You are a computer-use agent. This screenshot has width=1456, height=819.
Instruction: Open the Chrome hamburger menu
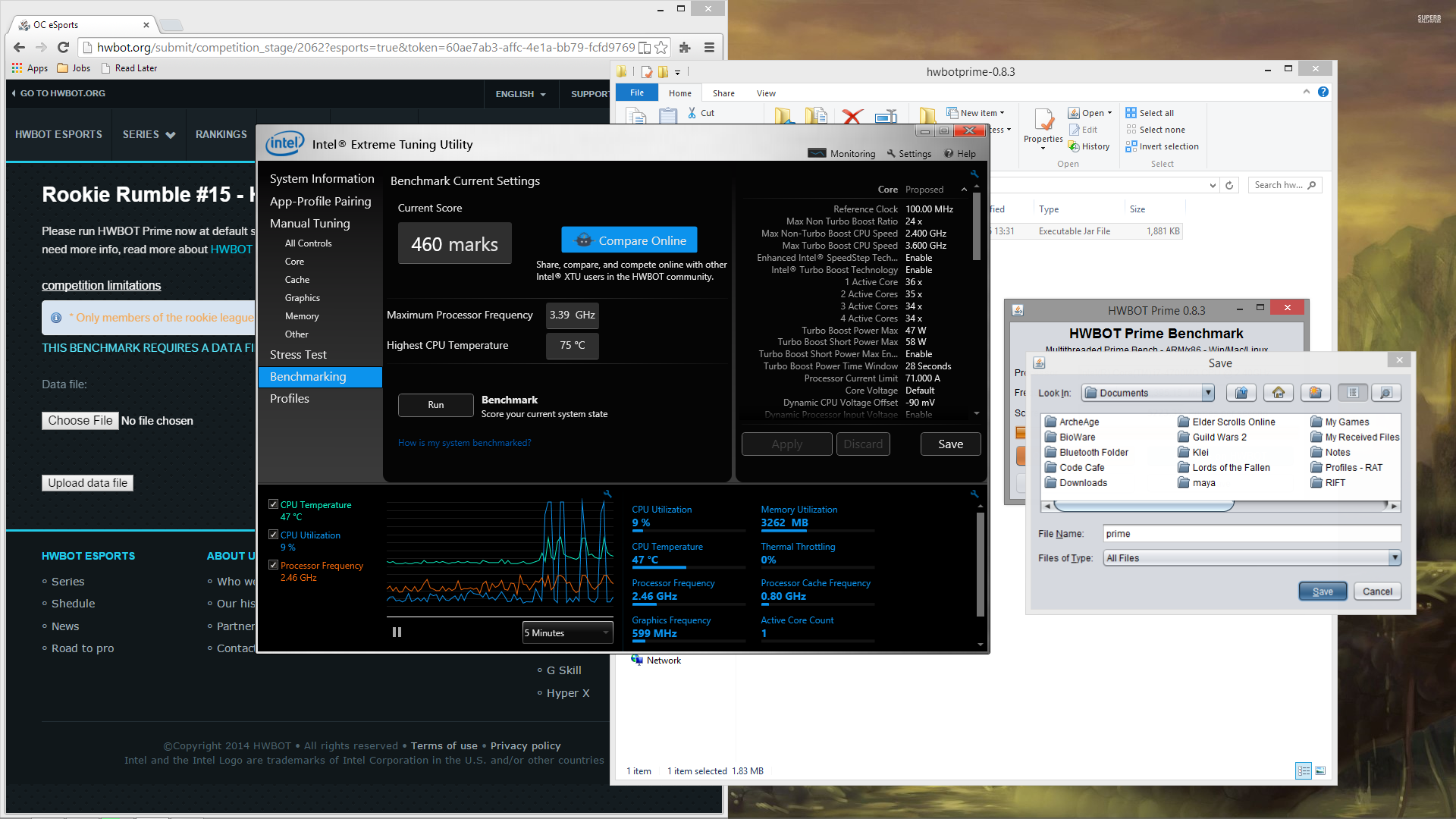point(709,47)
